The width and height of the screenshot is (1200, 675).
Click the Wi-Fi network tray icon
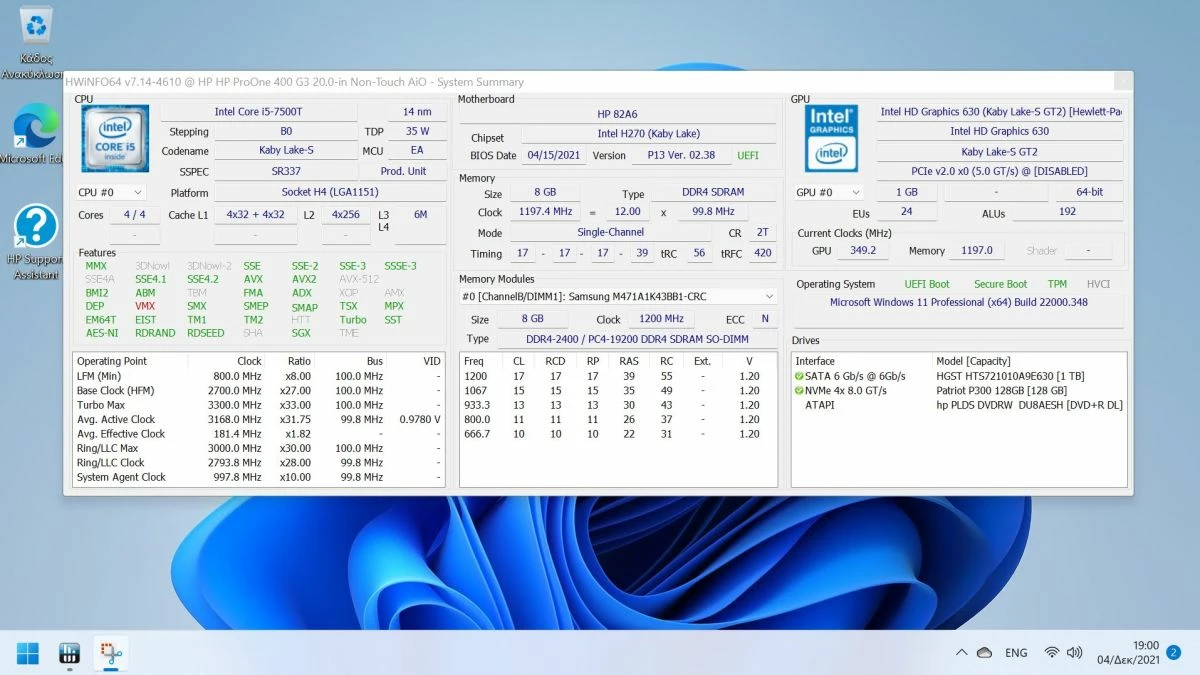1051,653
